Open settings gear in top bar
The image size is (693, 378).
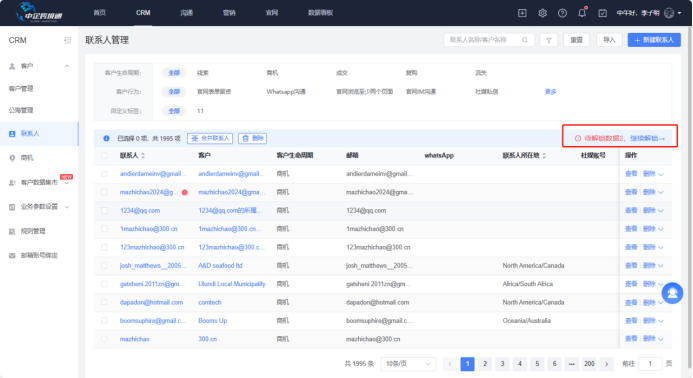click(542, 13)
